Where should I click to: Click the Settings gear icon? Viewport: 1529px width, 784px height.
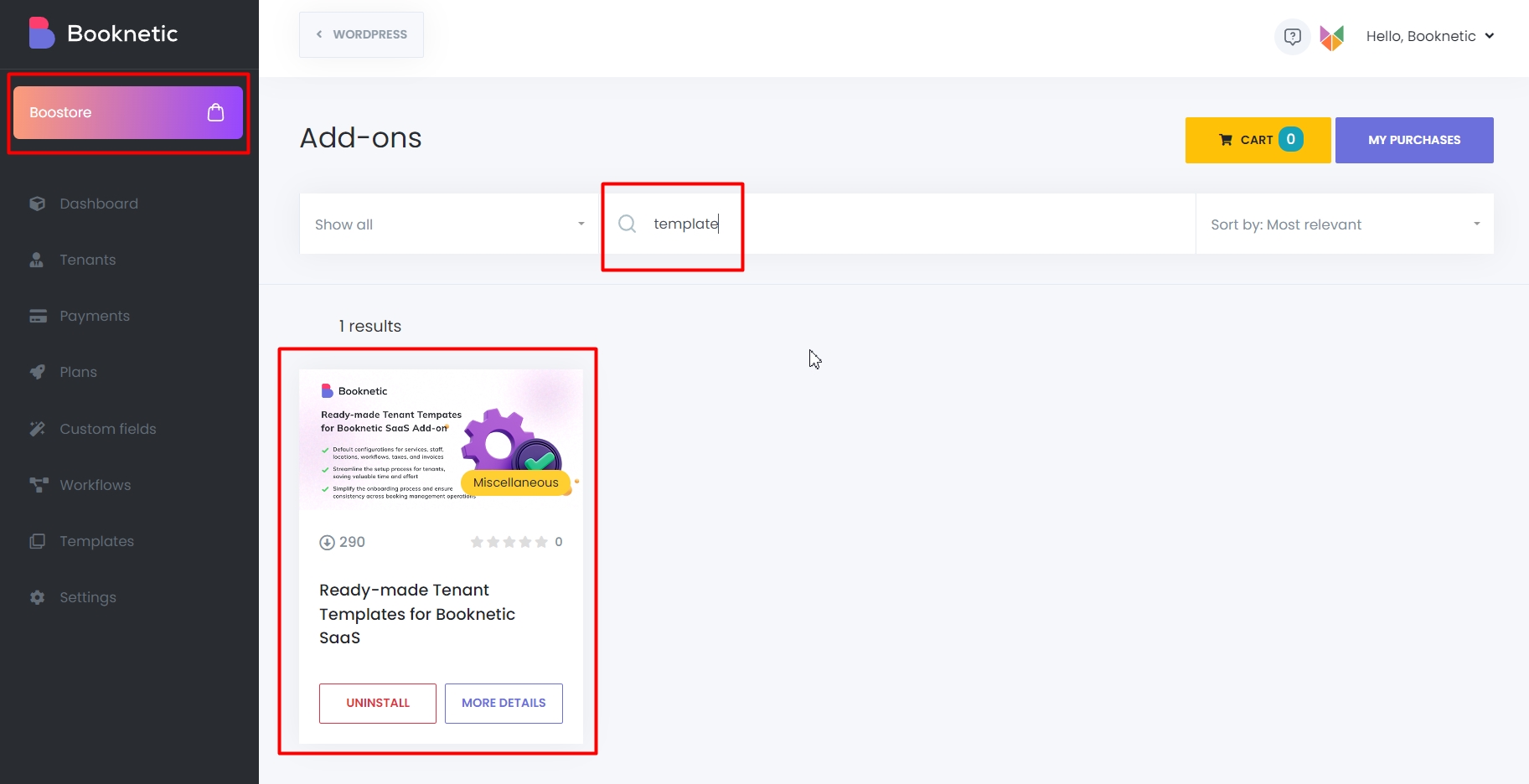tap(37, 597)
